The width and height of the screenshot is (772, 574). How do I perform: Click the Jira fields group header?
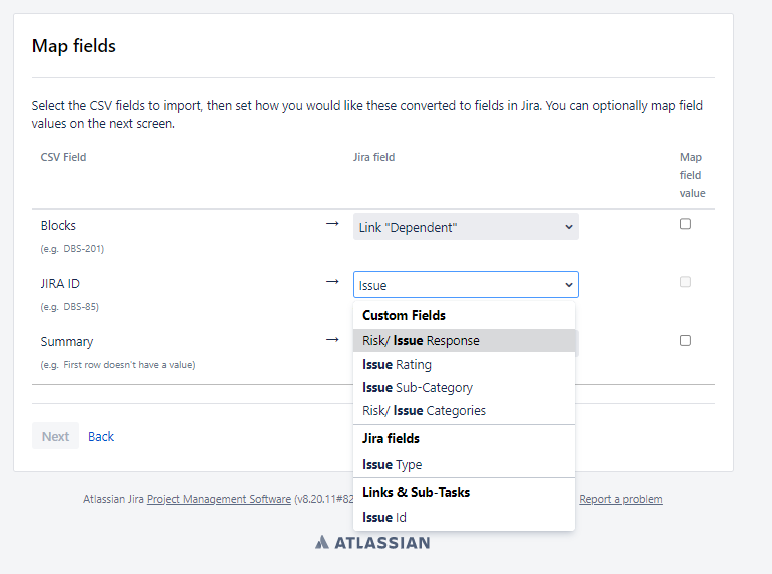point(391,439)
